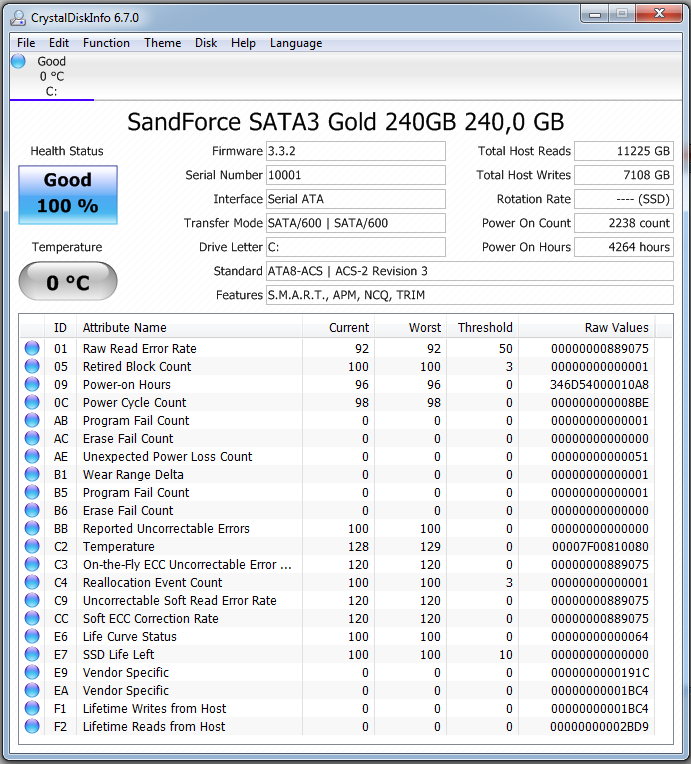Screen dimensions: 691x764
Task: Click status icon for B5 Program Fail Count
Action: coord(32,493)
